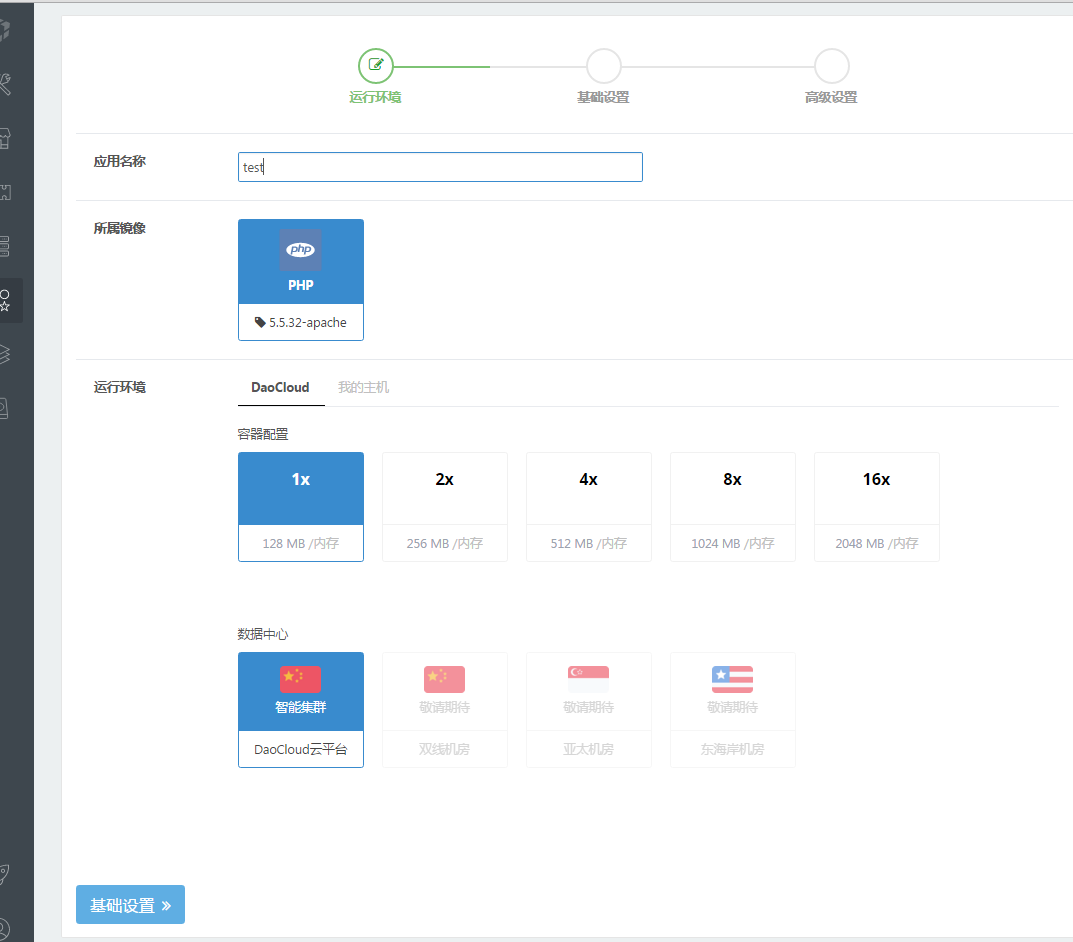Focus the 应用名称 input containing test
This screenshot has height=942, width=1073.
coord(440,167)
